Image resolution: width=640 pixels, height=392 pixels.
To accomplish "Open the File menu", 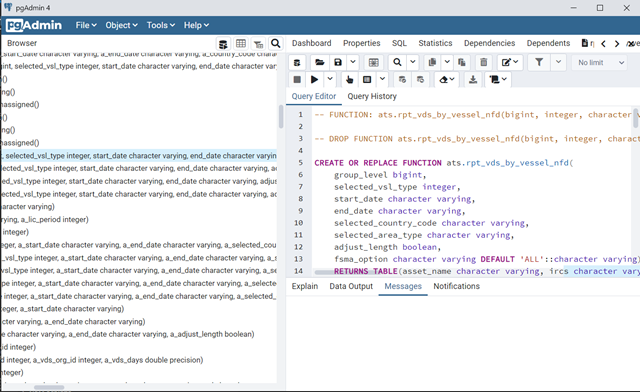I will [86, 25].
